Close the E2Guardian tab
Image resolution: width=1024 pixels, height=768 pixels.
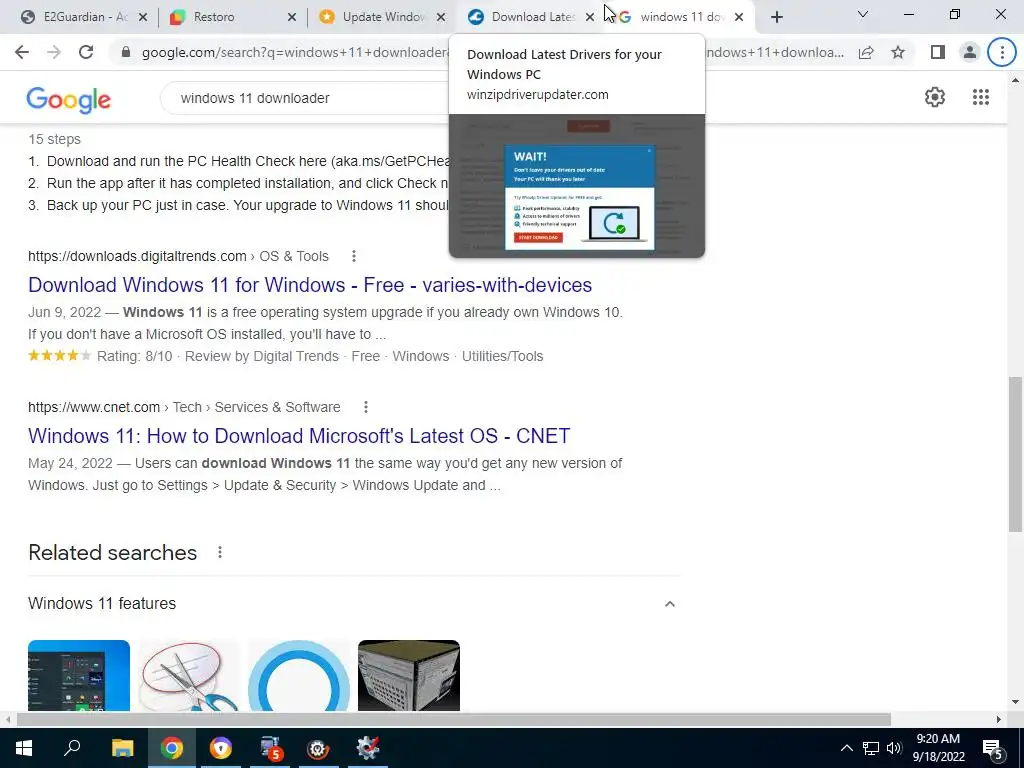click(x=143, y=17)
